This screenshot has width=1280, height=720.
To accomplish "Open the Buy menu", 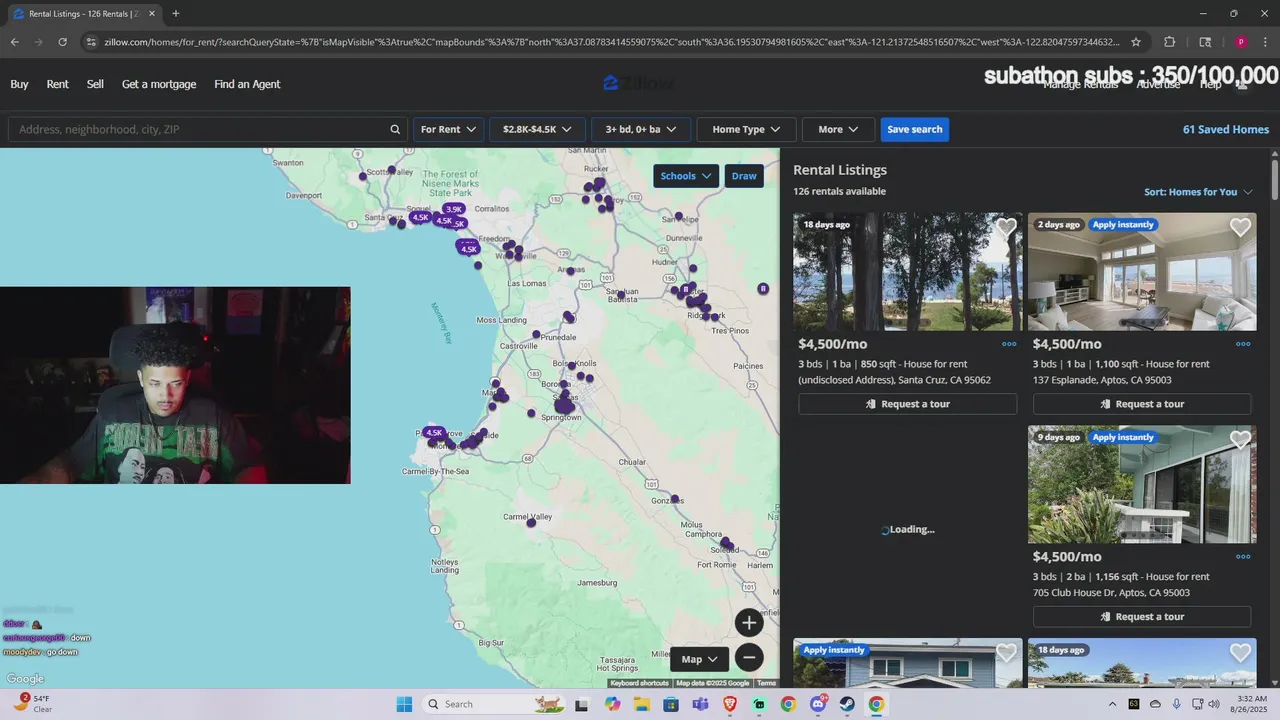I will tap(19, 84).
